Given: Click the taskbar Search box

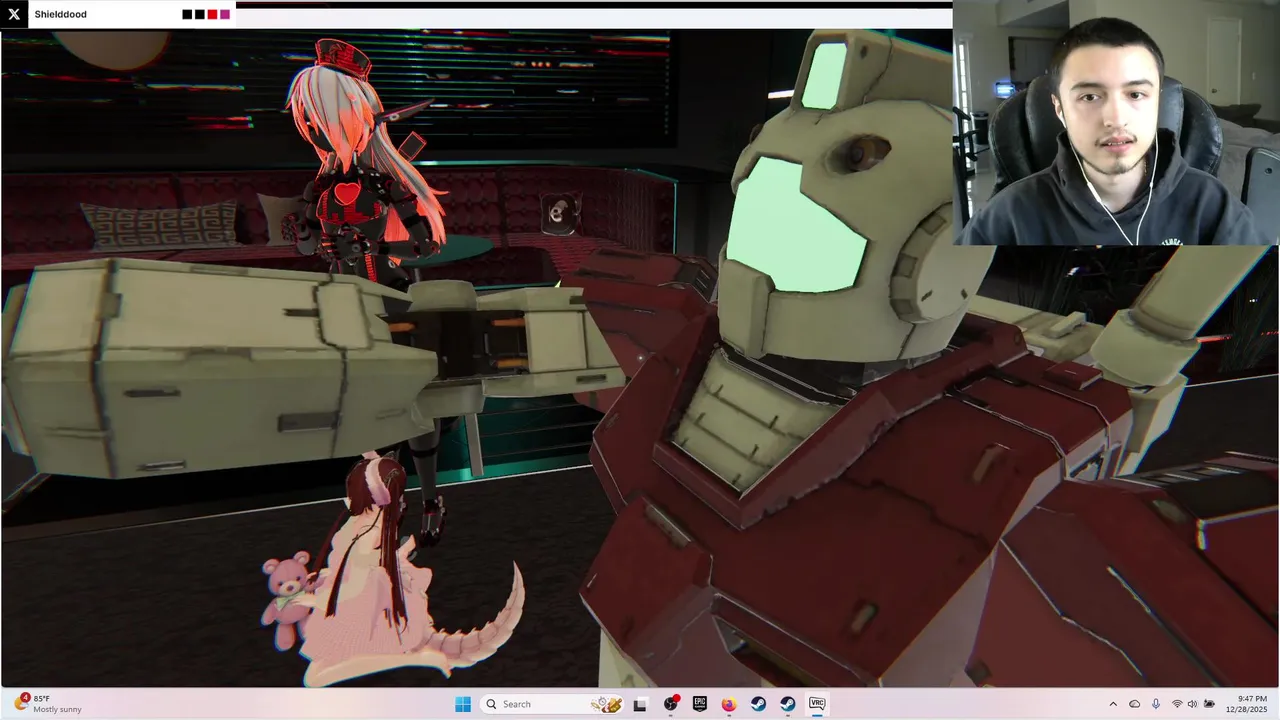Looking at the screenshot, I should (553, 704).
